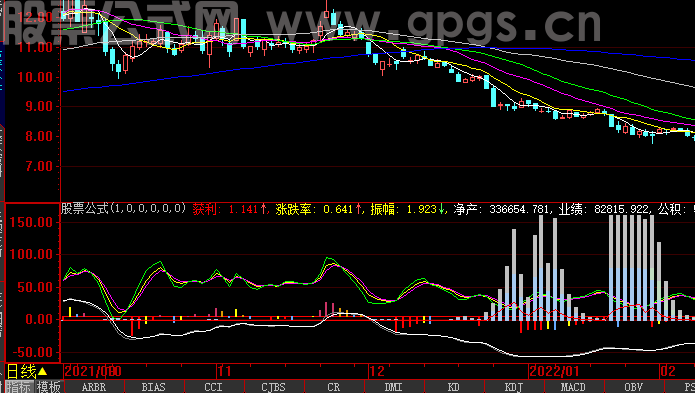This screenshot has height=393, width=695.
Task: Select the CCI indicator tab
Action: (214, 387)
